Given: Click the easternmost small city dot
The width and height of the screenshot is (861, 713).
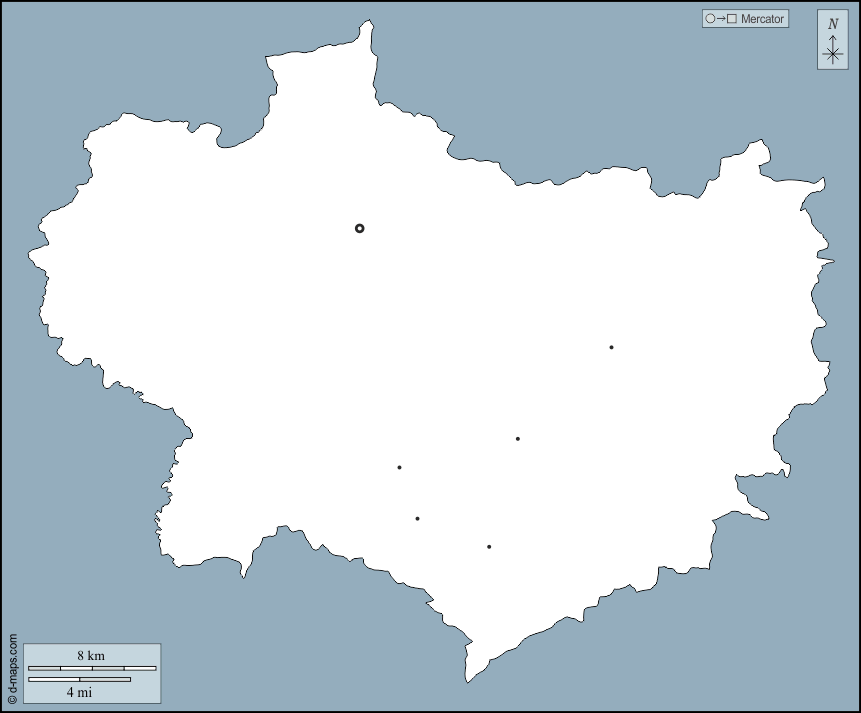Looking at the screenshot, I should [611, 347].
